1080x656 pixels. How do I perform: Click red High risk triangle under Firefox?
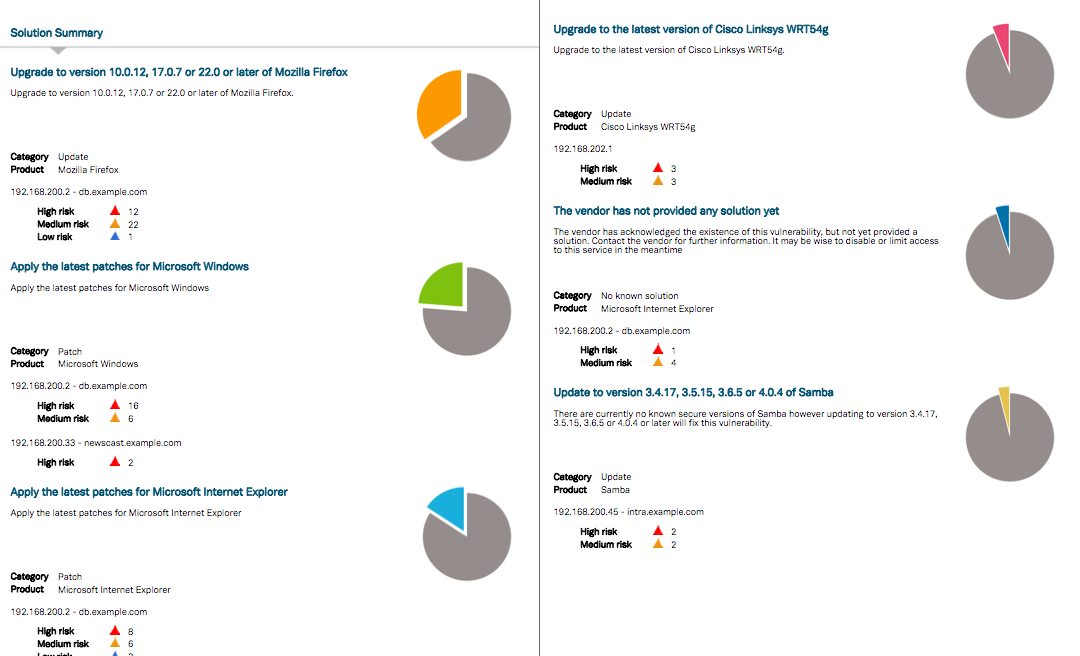pos(115,211)
